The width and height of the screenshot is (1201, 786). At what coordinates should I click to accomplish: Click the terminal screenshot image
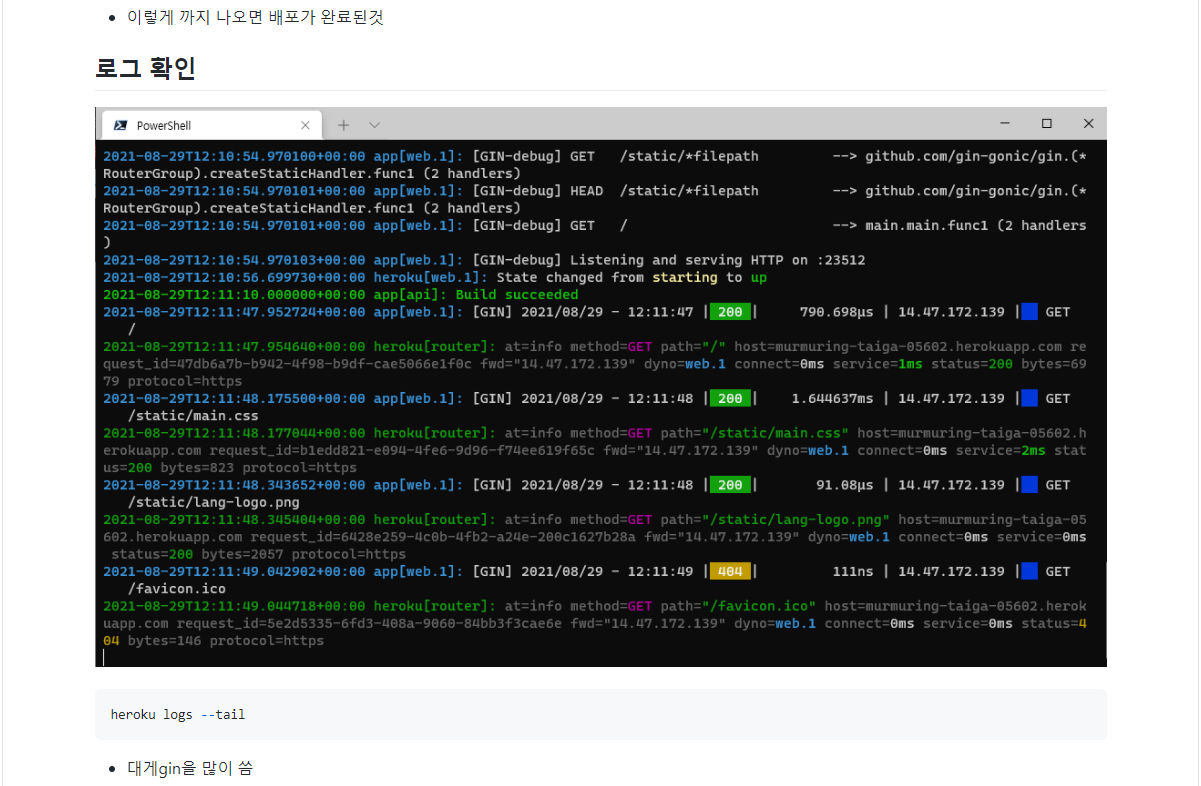tap(601, 387)
